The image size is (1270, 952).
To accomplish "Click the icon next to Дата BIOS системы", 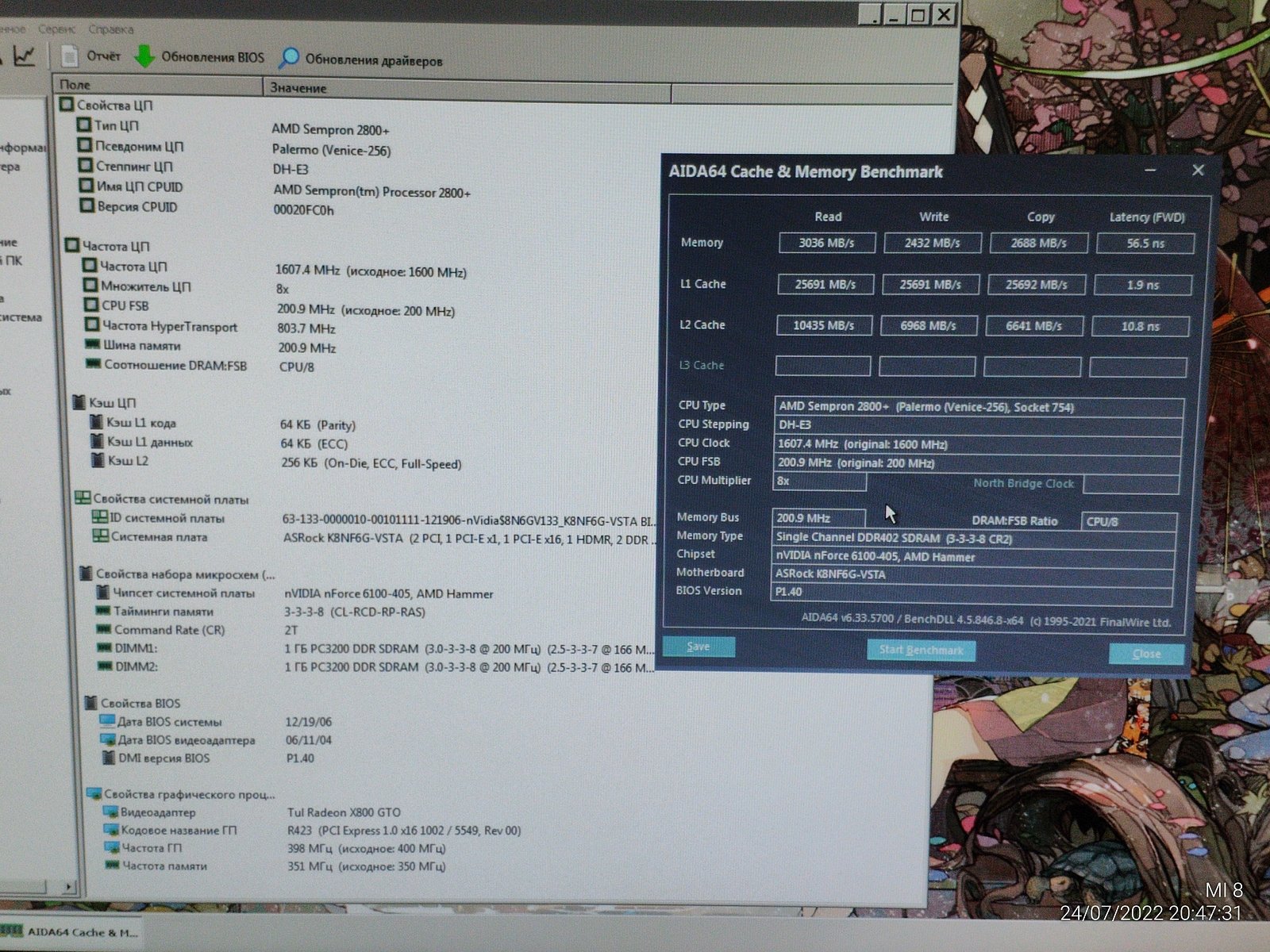I will pyautogui.click(x=107, y=721).
